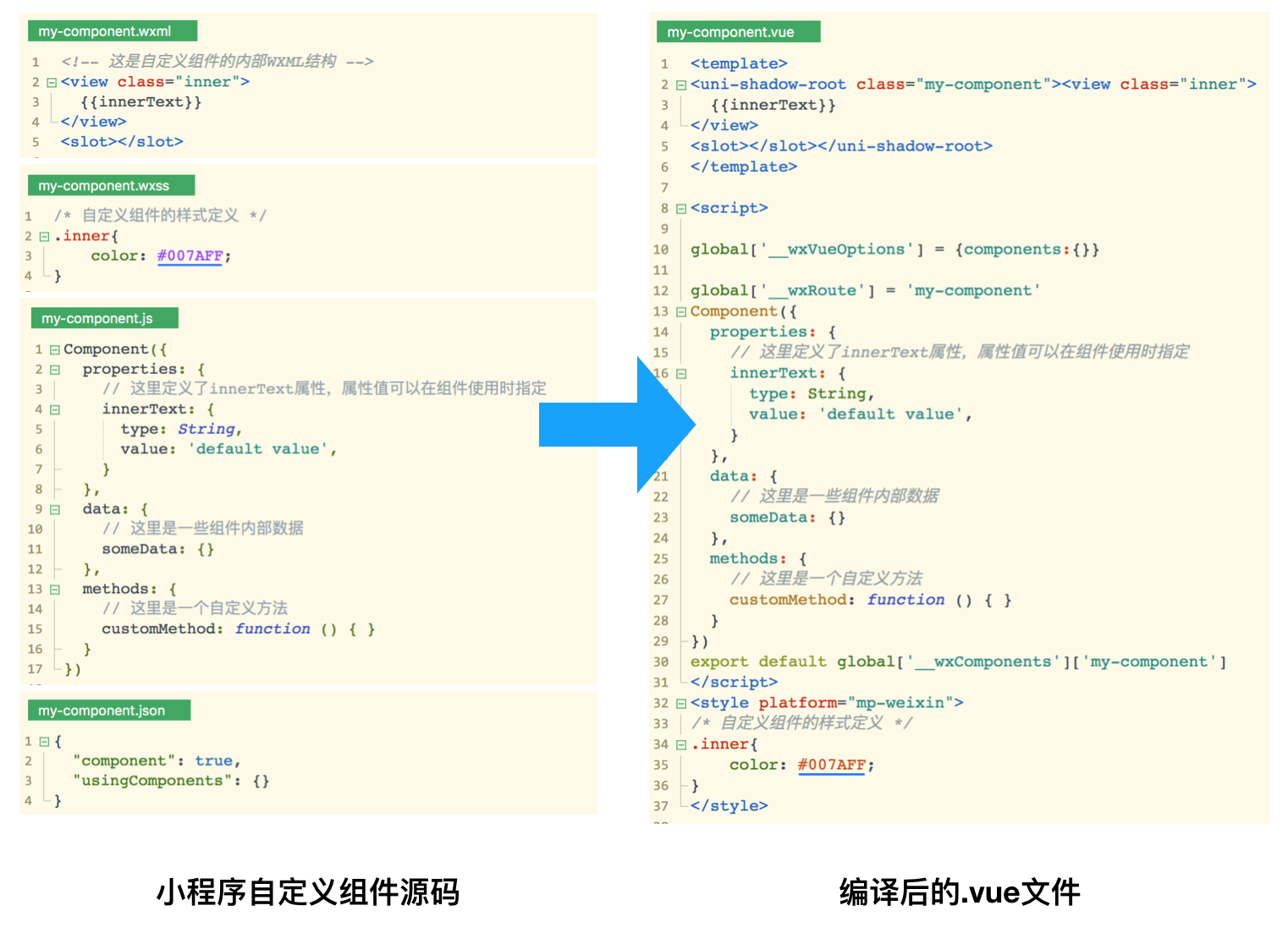This screenshot has width=1288, height=944.
Task: Click the </style> closing tag in my-component.vue
Action: (729, 806)
